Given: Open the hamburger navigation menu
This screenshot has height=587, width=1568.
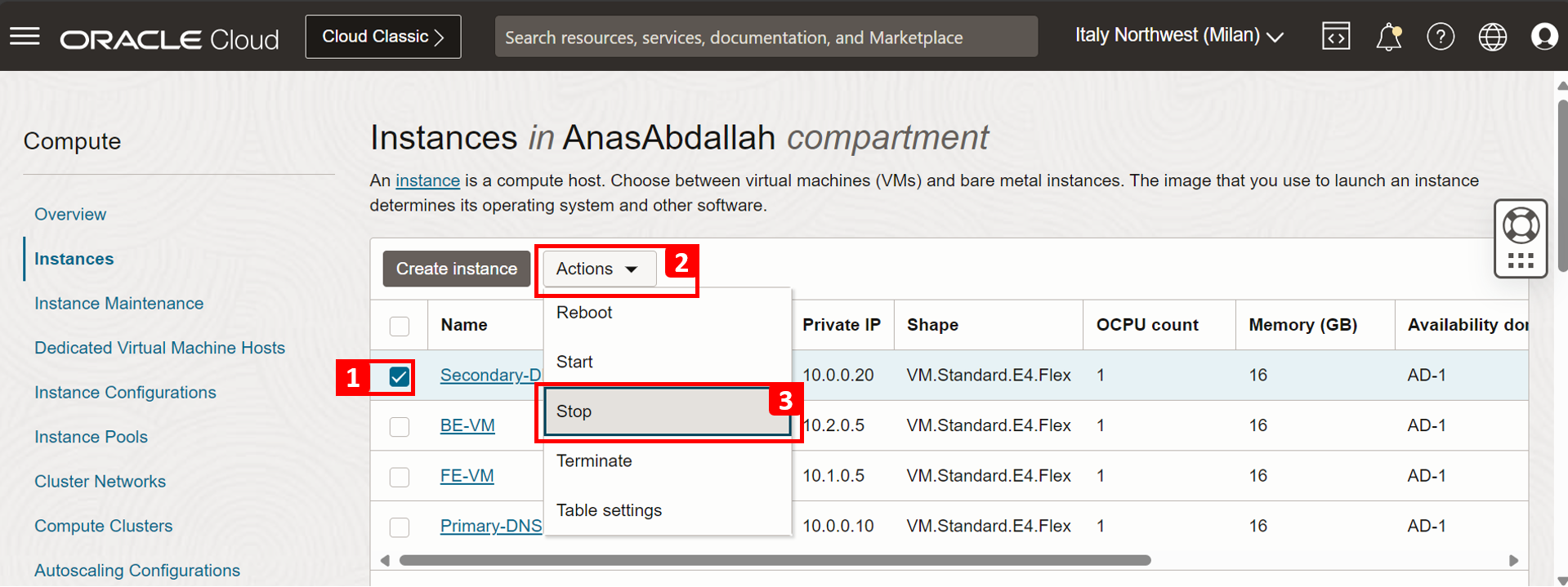Looking at the screenshot, I should pos(25,37).
